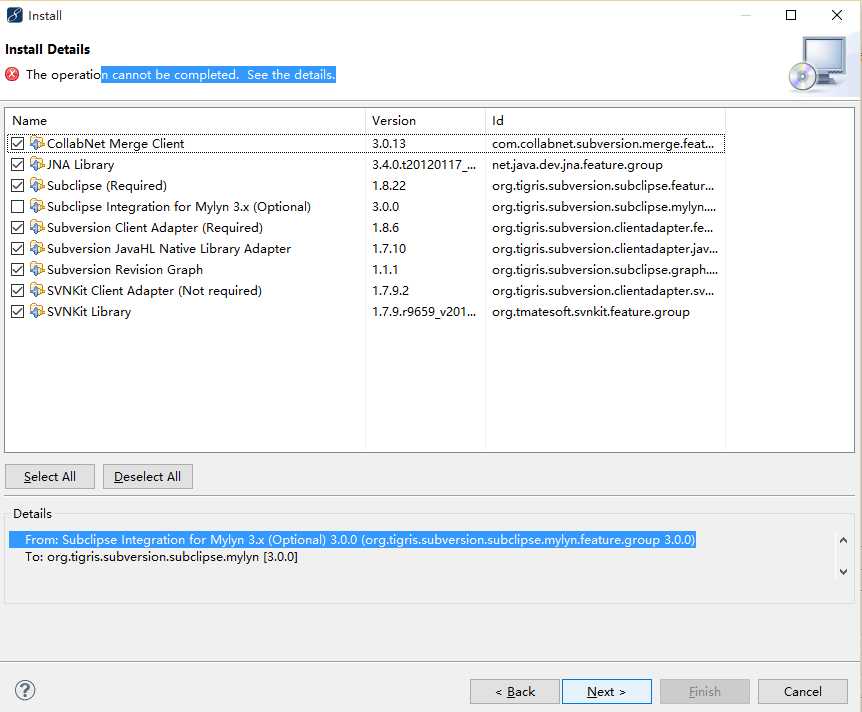Viewport: 862px width, 712px height.
Task: Click the SVNKit Client Adapter feature icon
Action: [x=37, y=290]
